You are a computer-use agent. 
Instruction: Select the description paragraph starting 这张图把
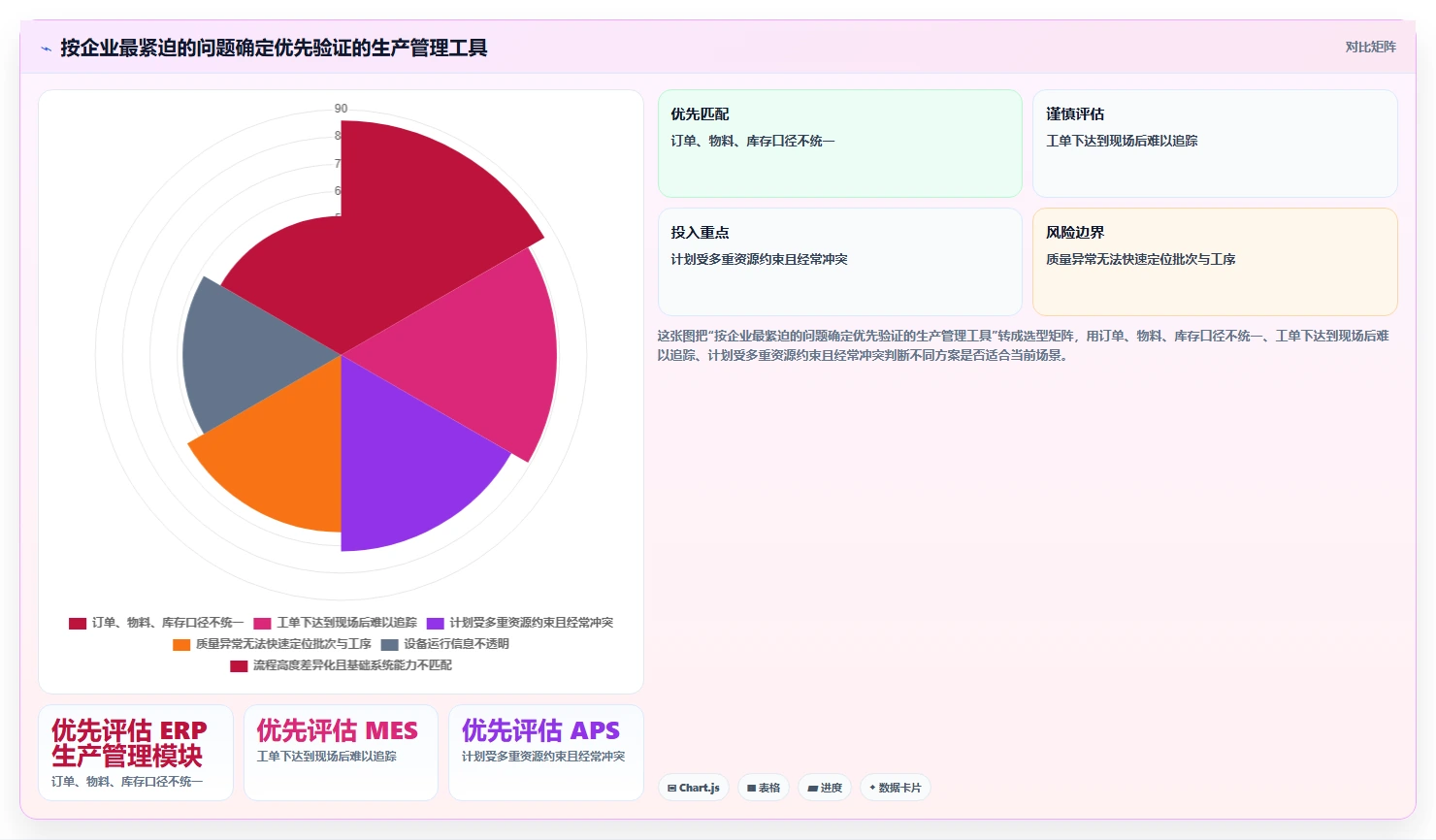[x=1024, y=345]
